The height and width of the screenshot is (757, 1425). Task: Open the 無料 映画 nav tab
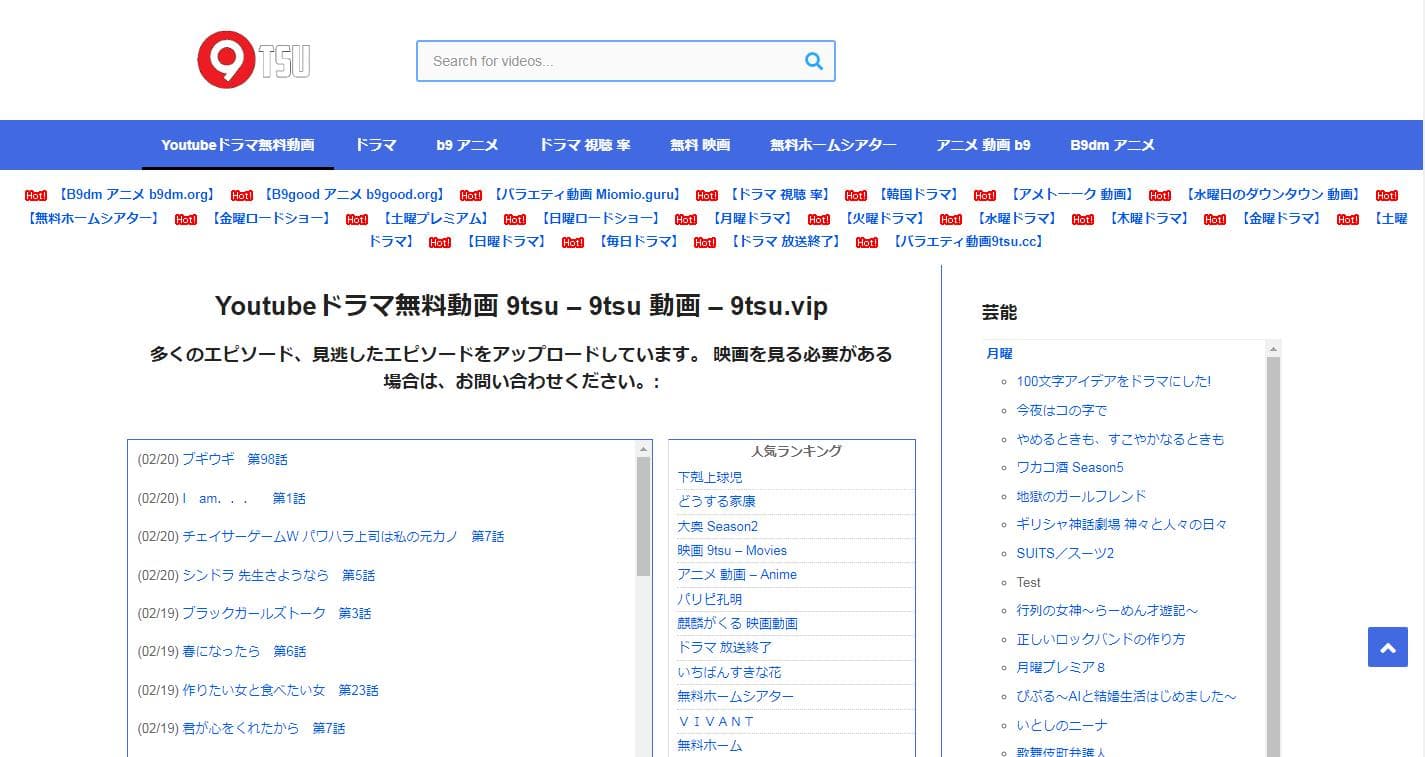pyautogui.click(x=700, y=145)
